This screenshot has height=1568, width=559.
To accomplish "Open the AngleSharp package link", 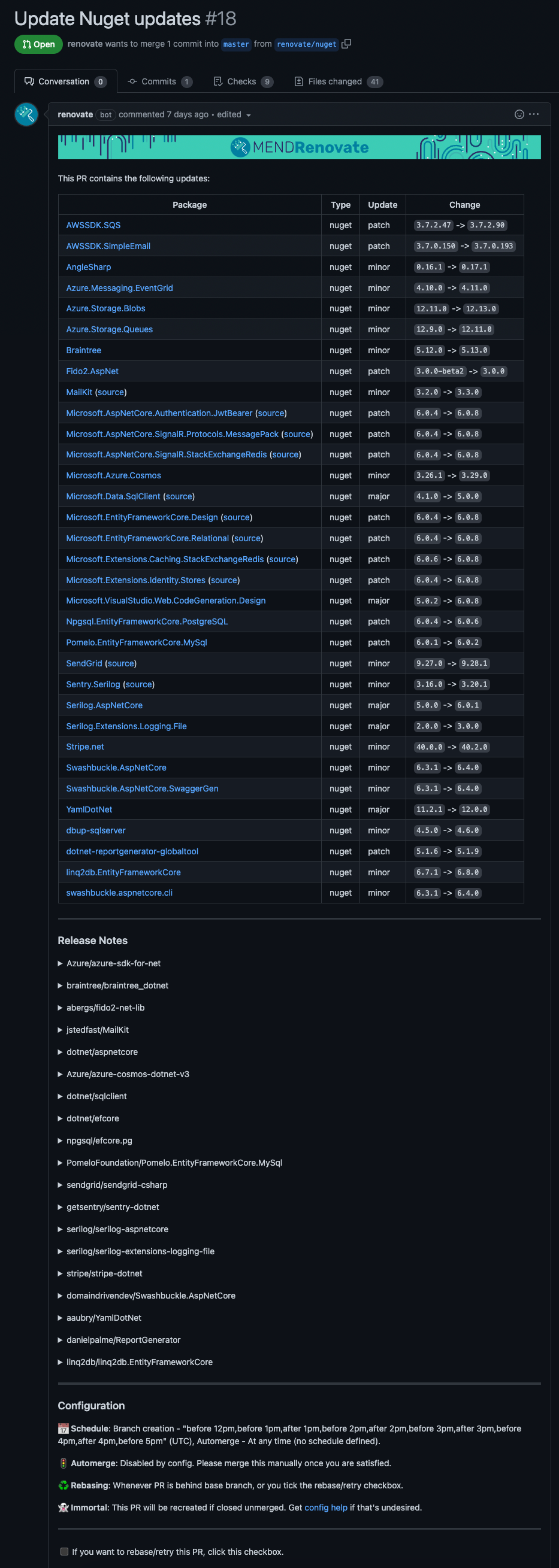I will (x=88, y=267).
